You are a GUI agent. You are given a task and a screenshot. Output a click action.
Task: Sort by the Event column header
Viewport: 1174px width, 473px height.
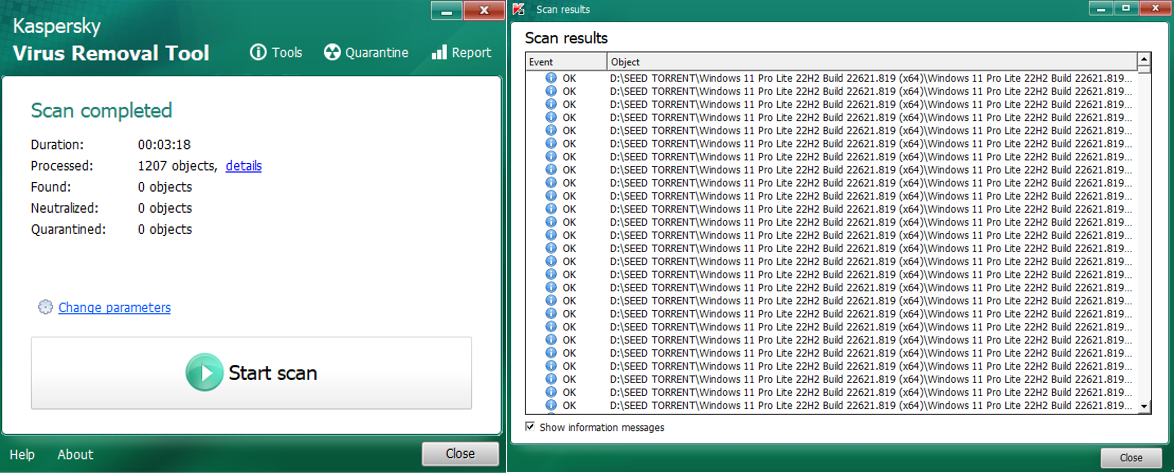pos(566,61)
